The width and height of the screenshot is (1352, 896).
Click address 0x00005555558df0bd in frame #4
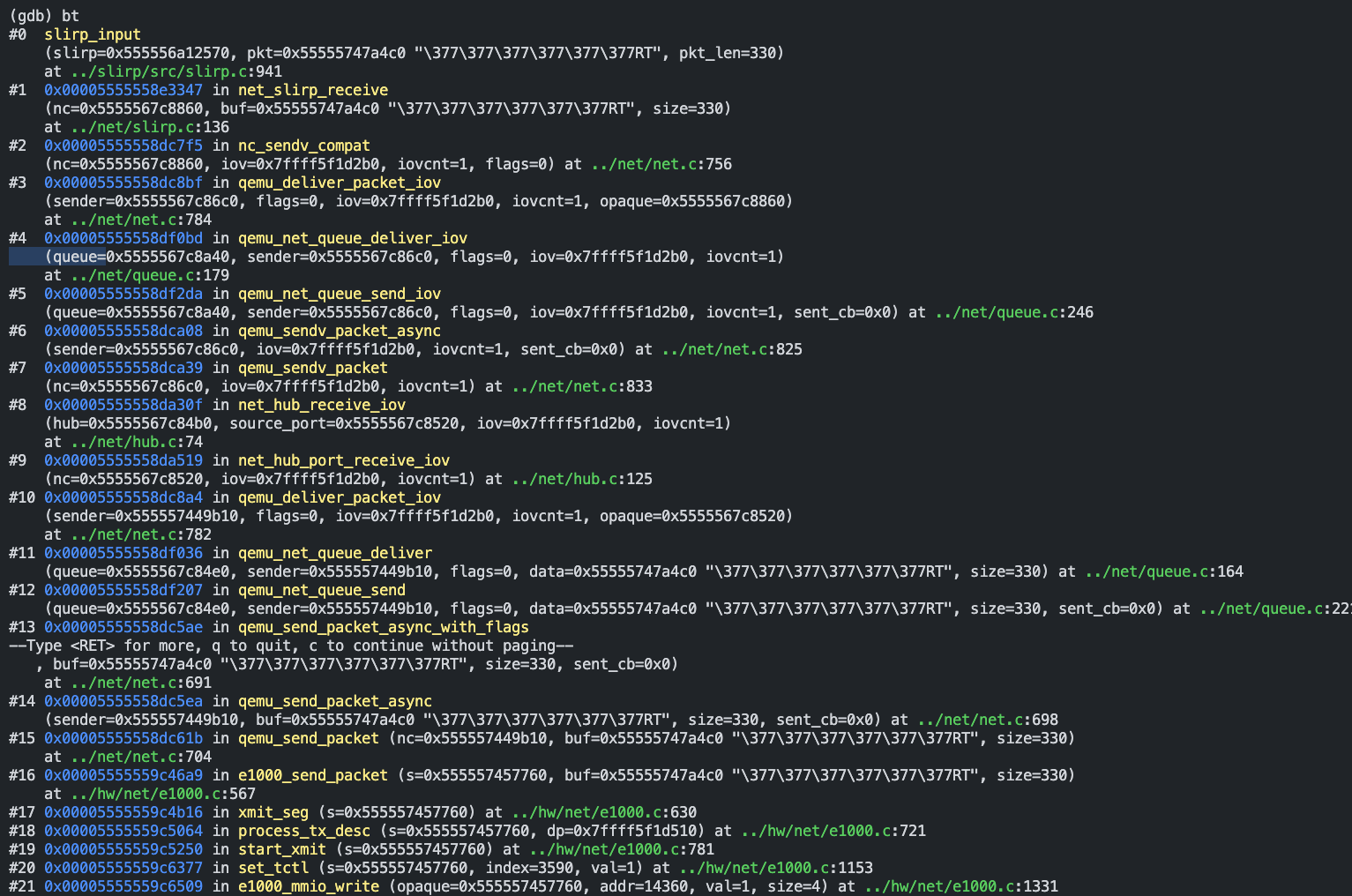coord(123,238)
